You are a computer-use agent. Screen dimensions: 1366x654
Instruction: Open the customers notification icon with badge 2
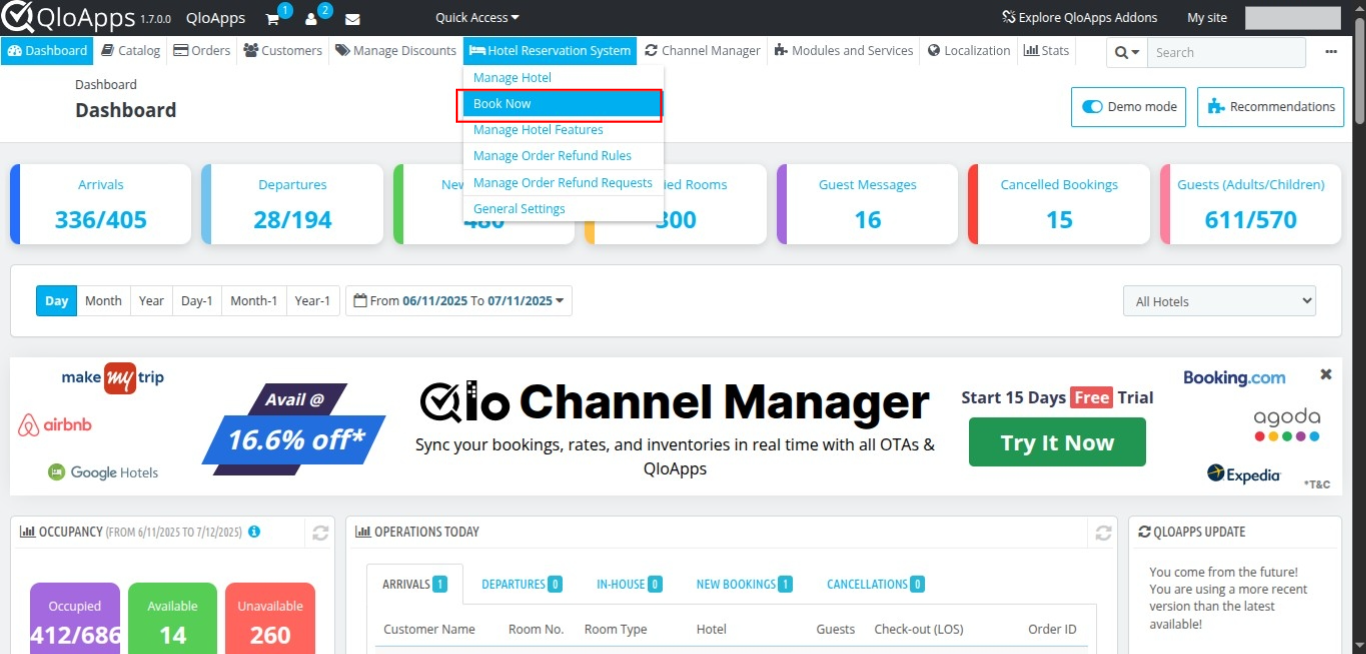[312, 18]
